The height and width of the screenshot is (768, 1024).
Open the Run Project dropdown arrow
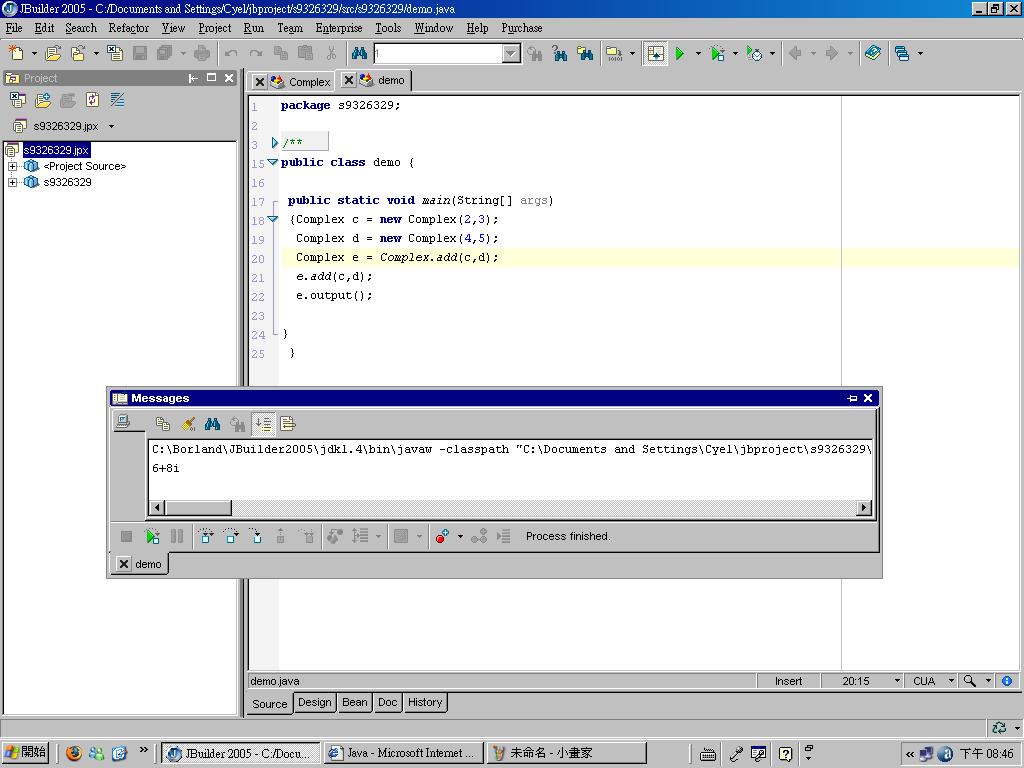click(698, 54)
